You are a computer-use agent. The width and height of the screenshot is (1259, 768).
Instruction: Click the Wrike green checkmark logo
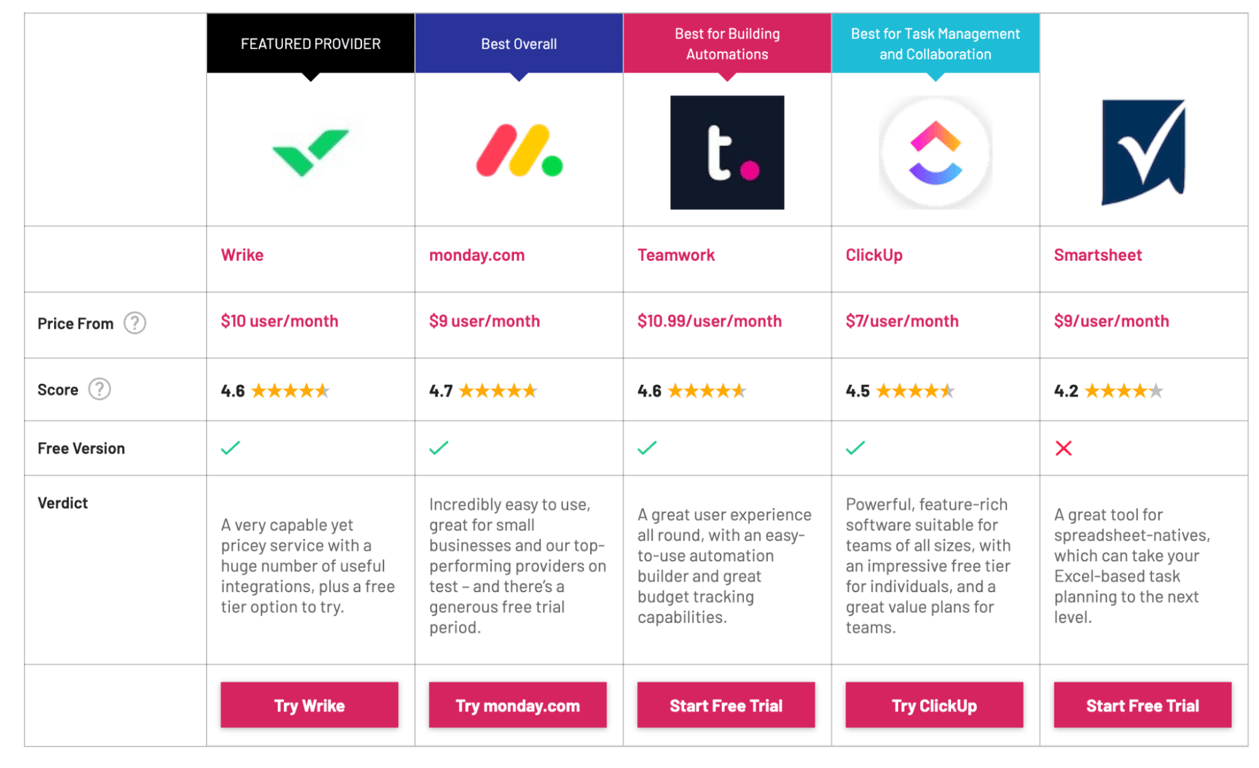pyautogui.click(x=309, y=152)
